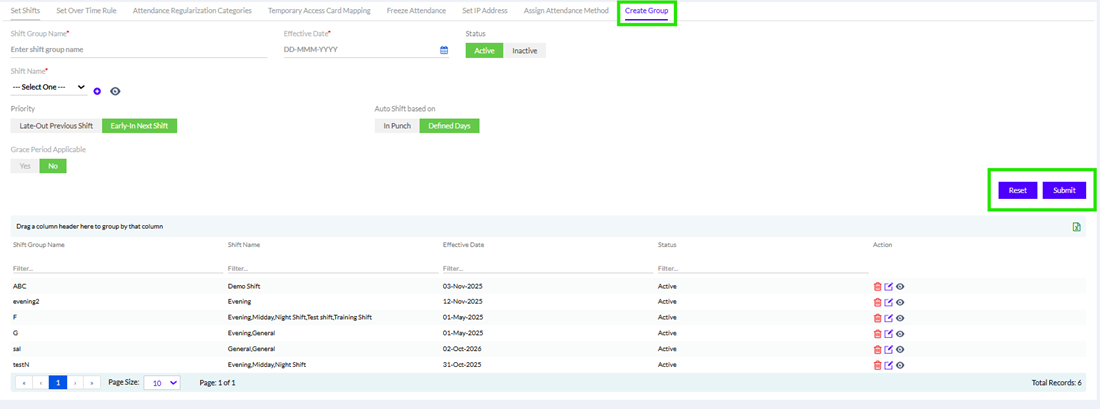Delete the sal shift group row
Screen dimensions: 1100x409
click(x=877, y=349)
